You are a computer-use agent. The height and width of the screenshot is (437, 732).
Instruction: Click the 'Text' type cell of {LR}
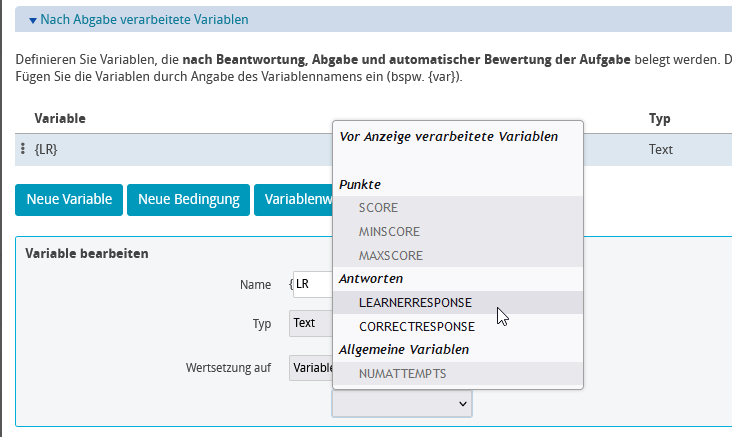660,149
